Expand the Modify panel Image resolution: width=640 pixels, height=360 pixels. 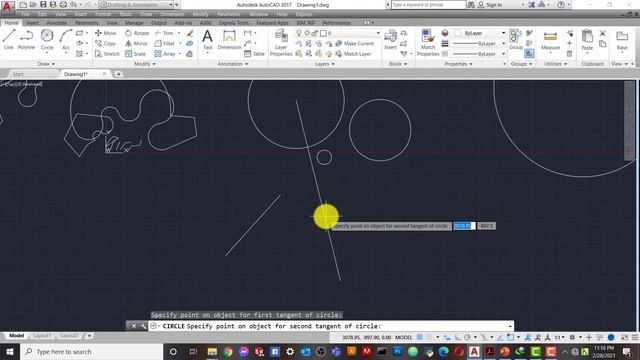(145, 64)
